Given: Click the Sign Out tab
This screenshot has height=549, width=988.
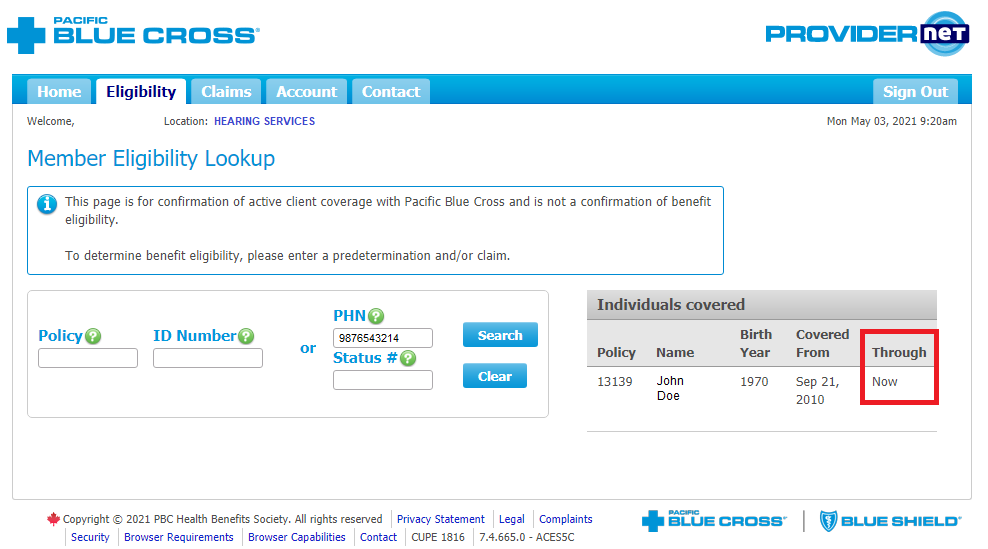Looking at the screenshot, I should tap(916, 91).
